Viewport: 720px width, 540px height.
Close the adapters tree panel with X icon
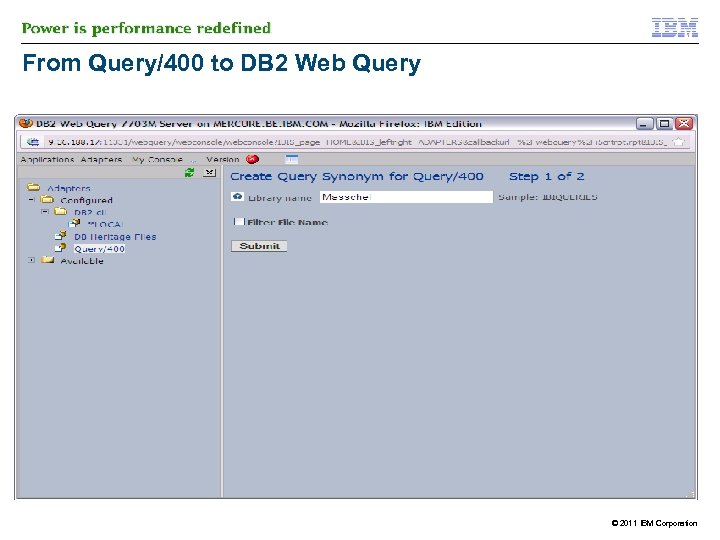[209, 173]
